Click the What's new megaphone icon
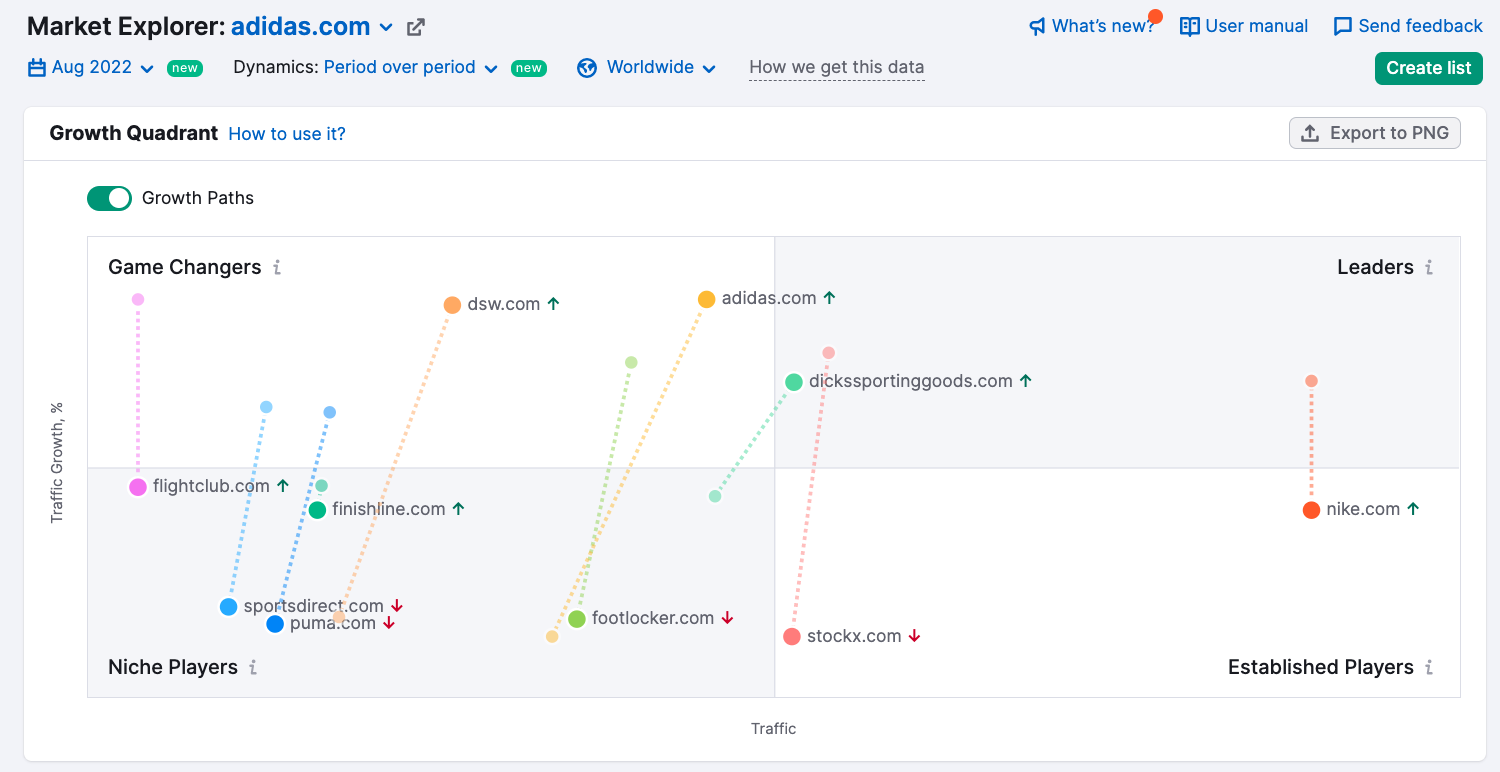 [1038, 27]
